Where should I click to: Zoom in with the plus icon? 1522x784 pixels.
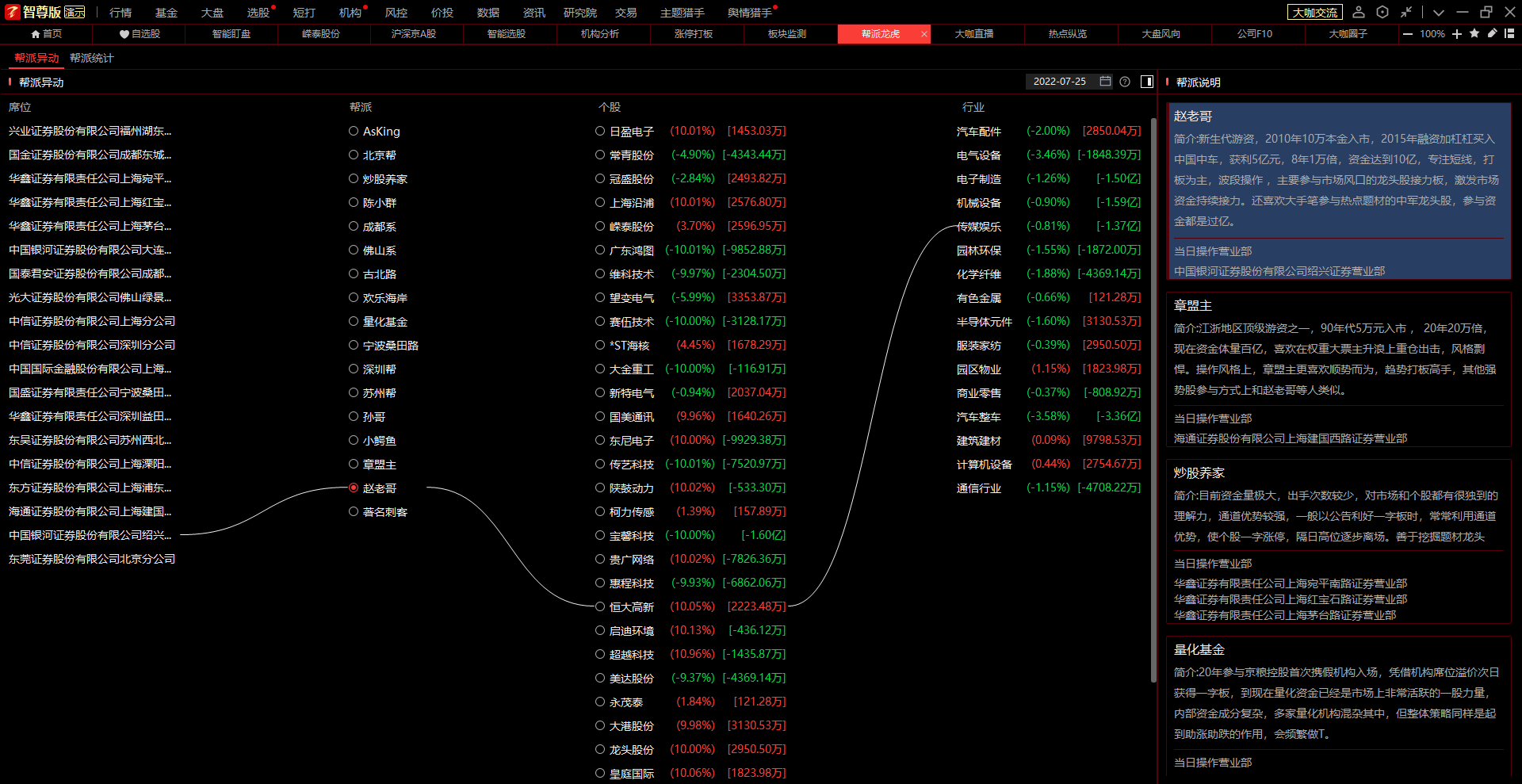pos(1457,34)
